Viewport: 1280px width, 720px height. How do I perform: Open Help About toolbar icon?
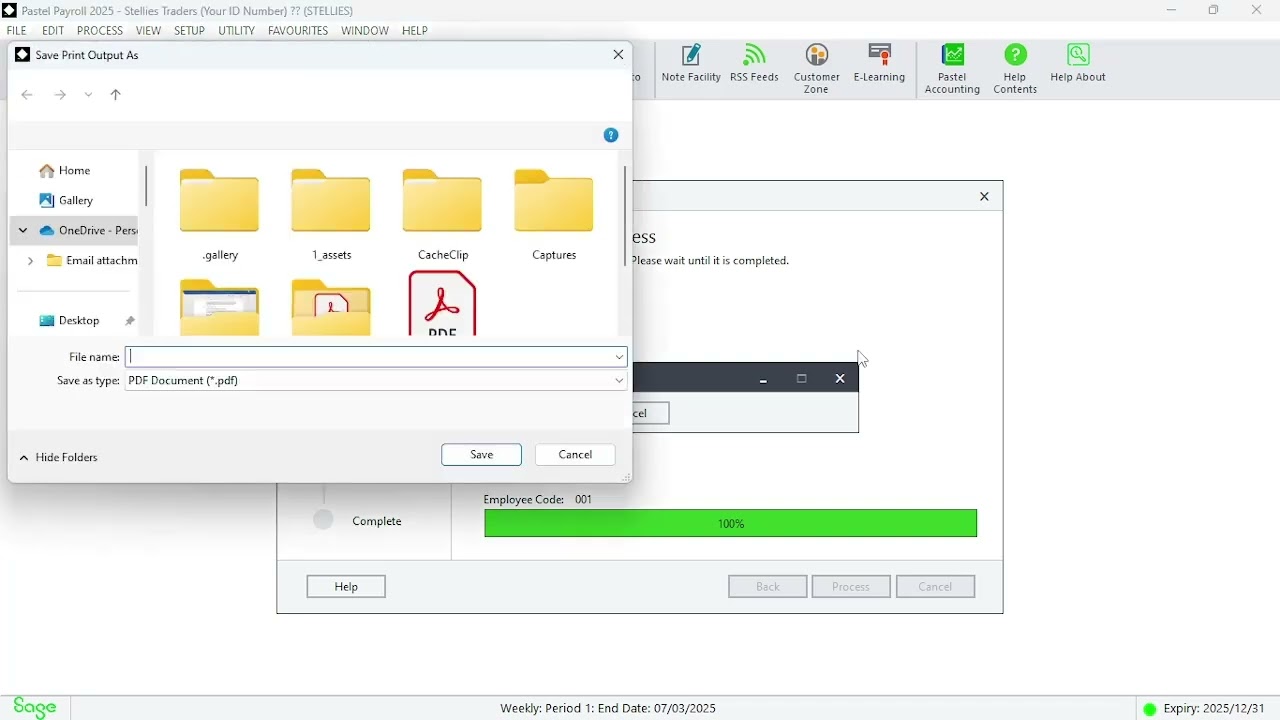click(x=1078, y=64)
